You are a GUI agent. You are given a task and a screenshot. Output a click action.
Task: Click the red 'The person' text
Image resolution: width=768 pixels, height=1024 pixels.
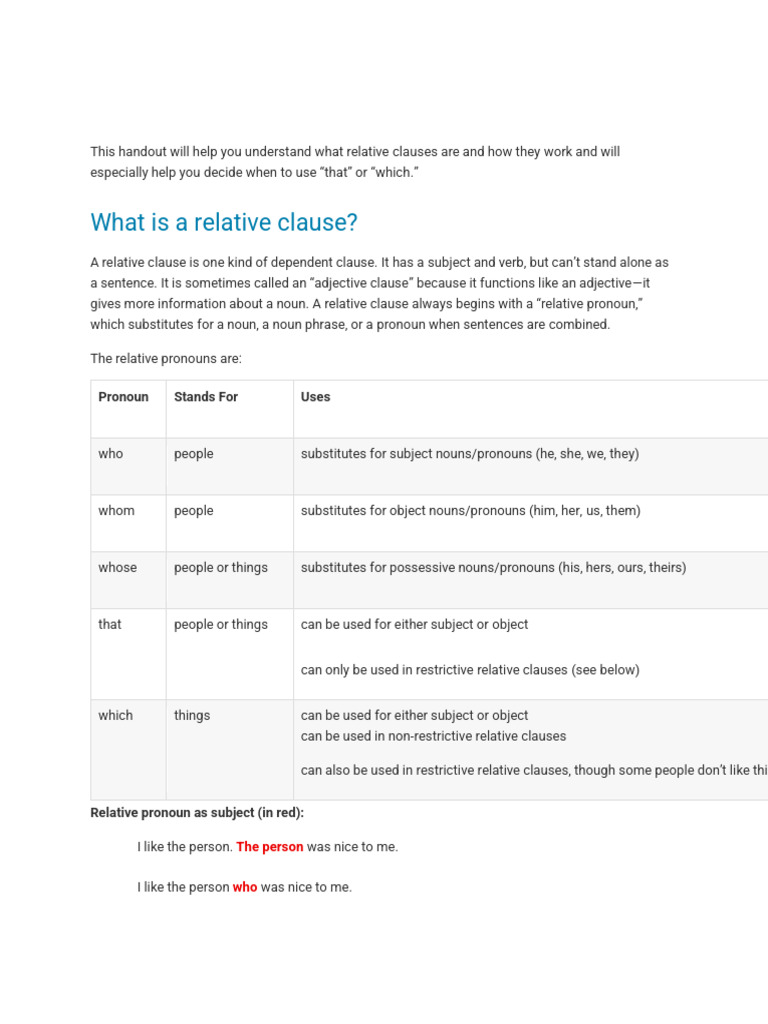coord(270,847)
